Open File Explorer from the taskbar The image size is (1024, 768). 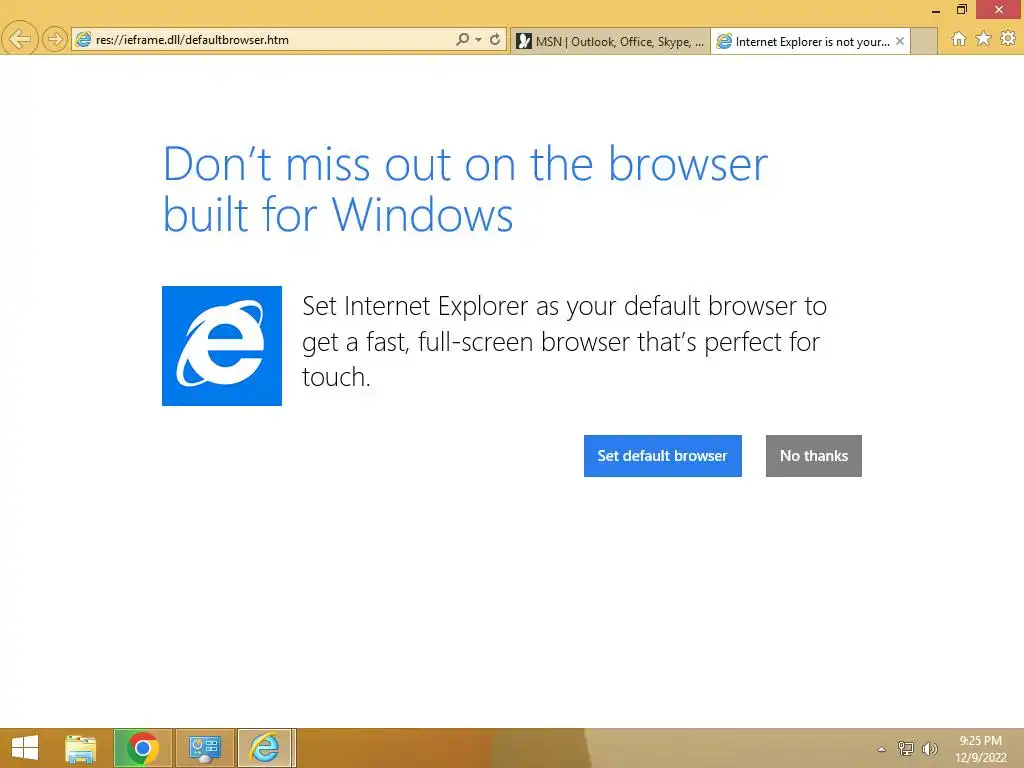coord(81,748)
